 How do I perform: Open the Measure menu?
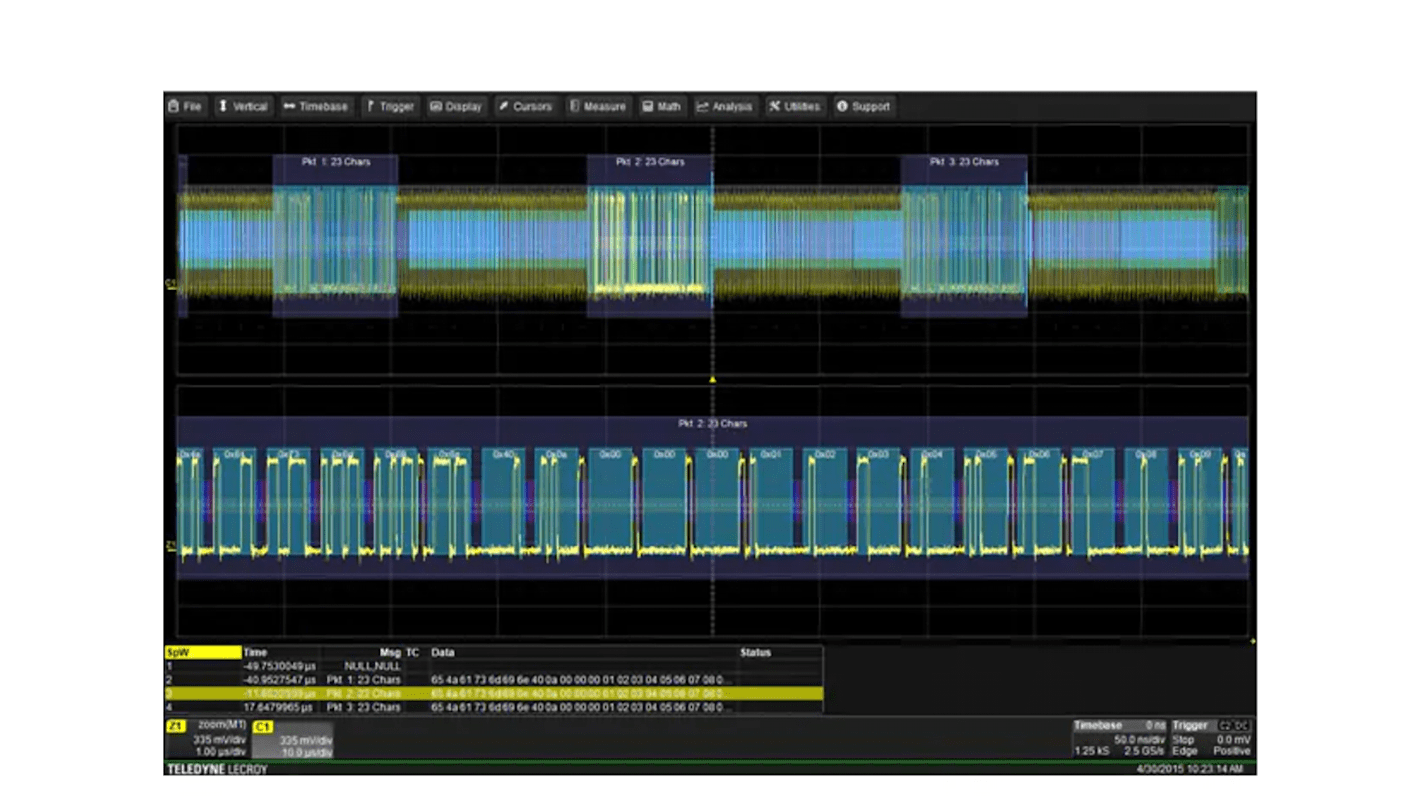(598, 106)
